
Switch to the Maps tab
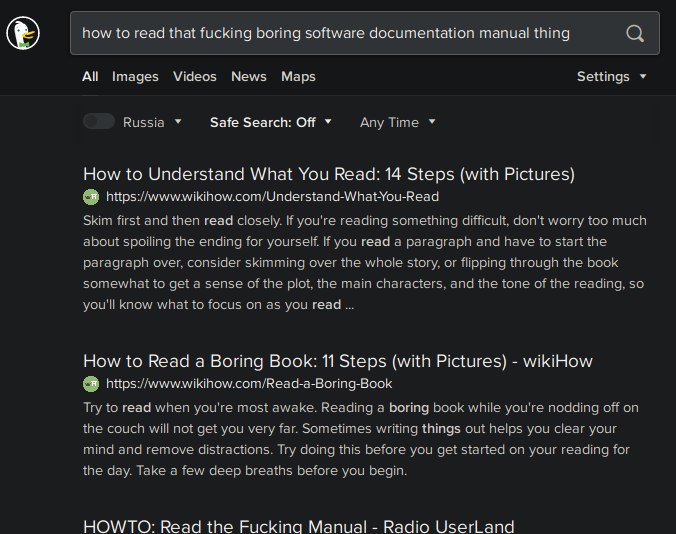(298, 76)
